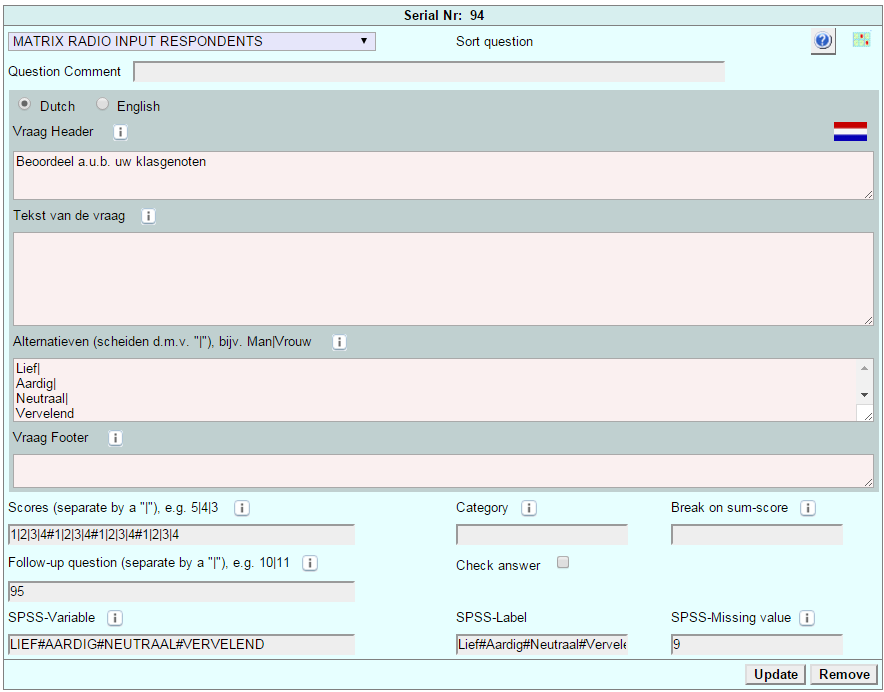Click into the Question Comment field
884x692 pixels.
coord(428,72)
